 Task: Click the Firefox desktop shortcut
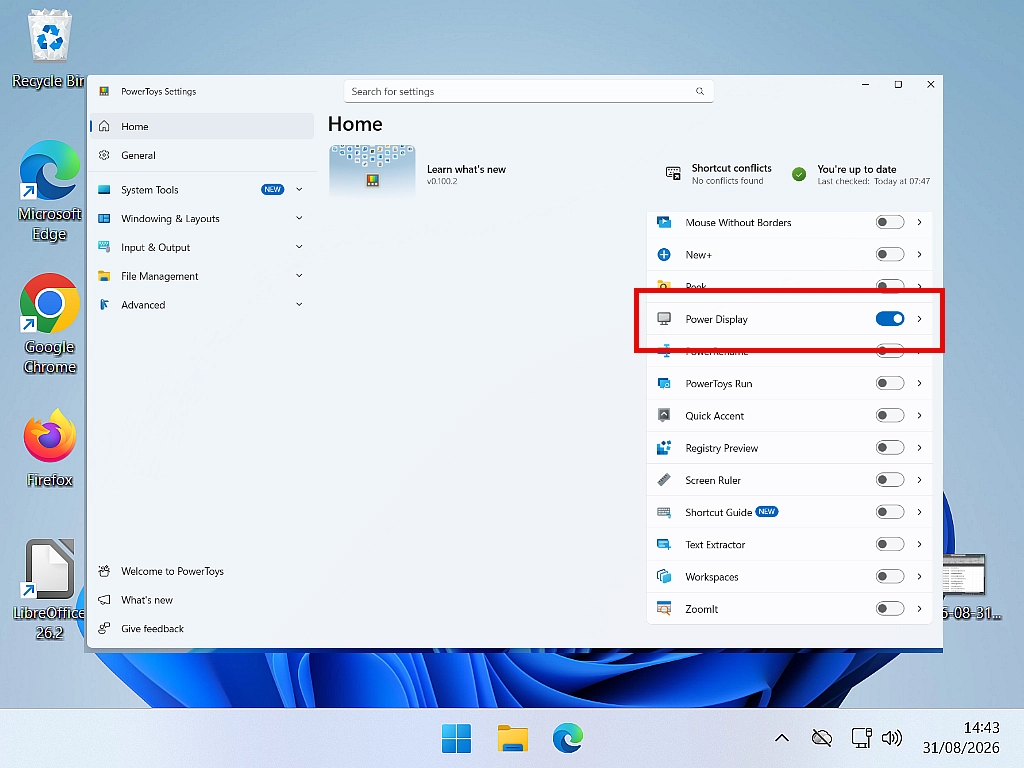point(50,449)
